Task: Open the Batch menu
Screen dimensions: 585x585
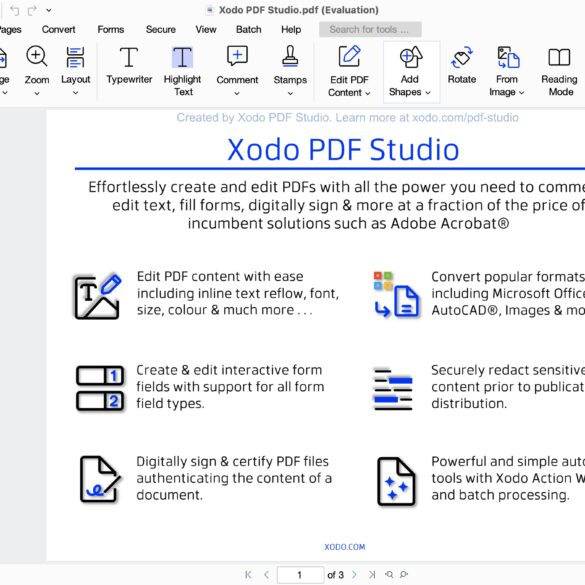Action: [249, 29]
